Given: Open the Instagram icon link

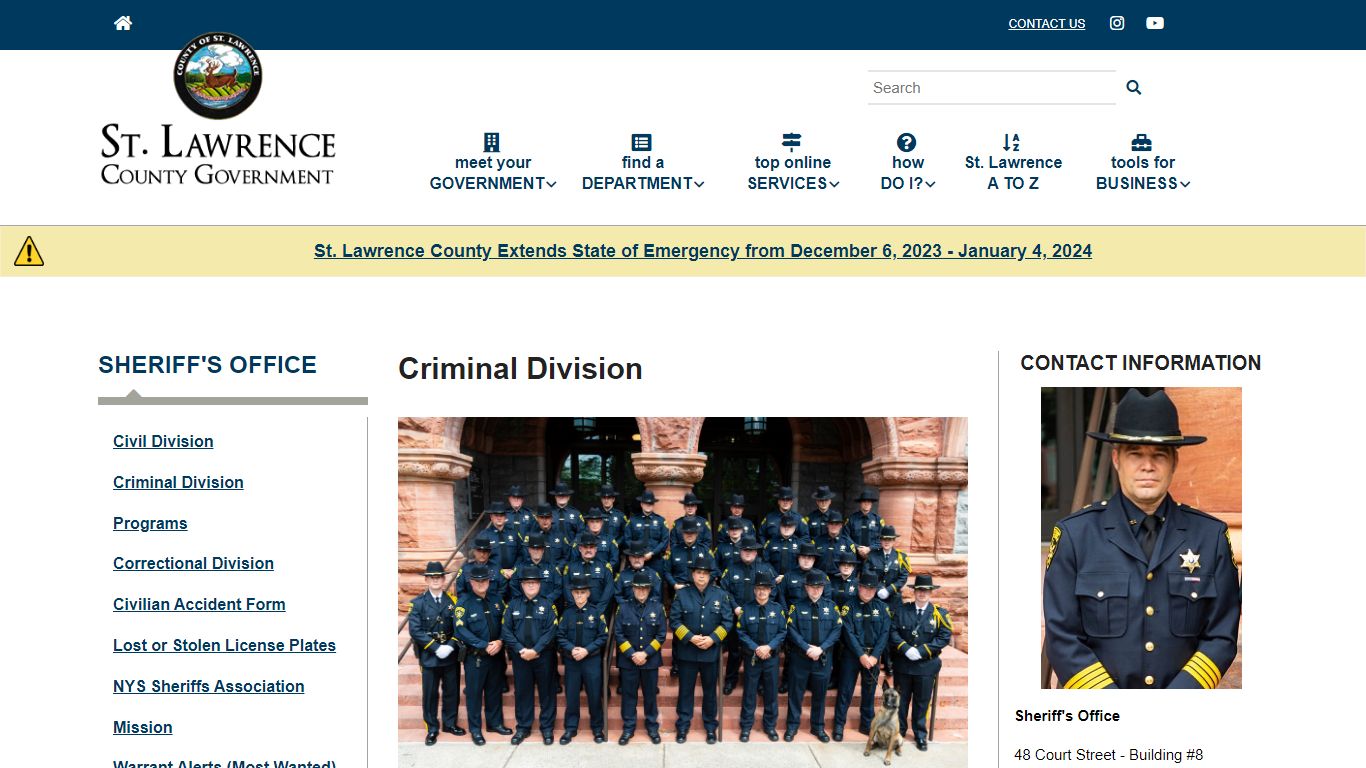Looking at the screenshot, I should pyautogui.click(x=1117, y=23).
